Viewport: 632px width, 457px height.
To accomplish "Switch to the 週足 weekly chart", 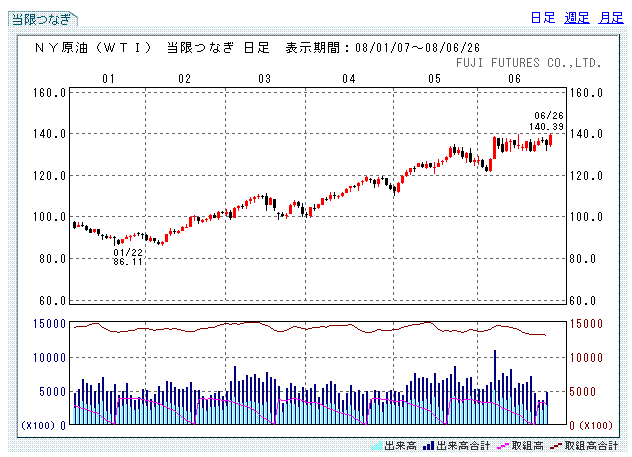I will (577, 18).
